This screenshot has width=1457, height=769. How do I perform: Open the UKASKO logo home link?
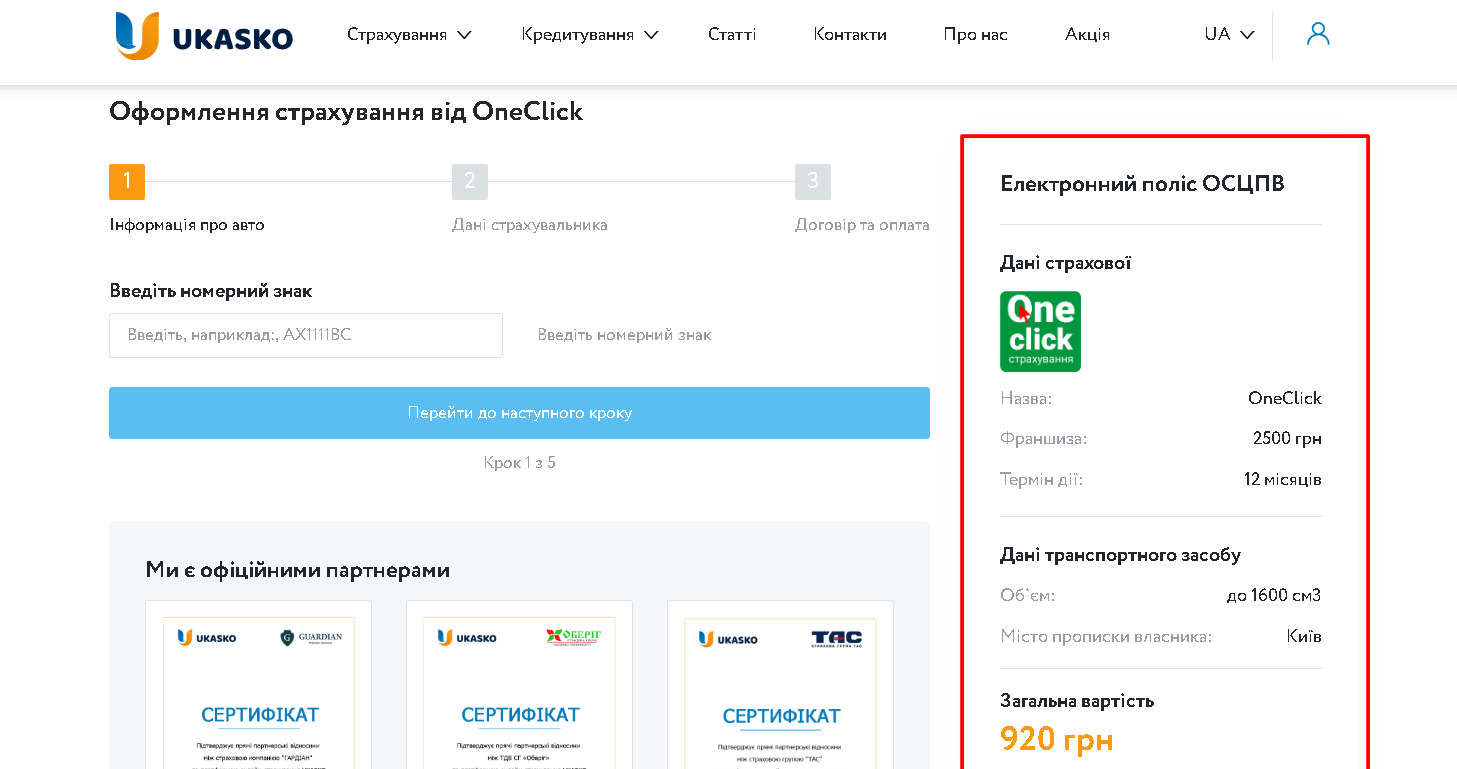[204, 36]
